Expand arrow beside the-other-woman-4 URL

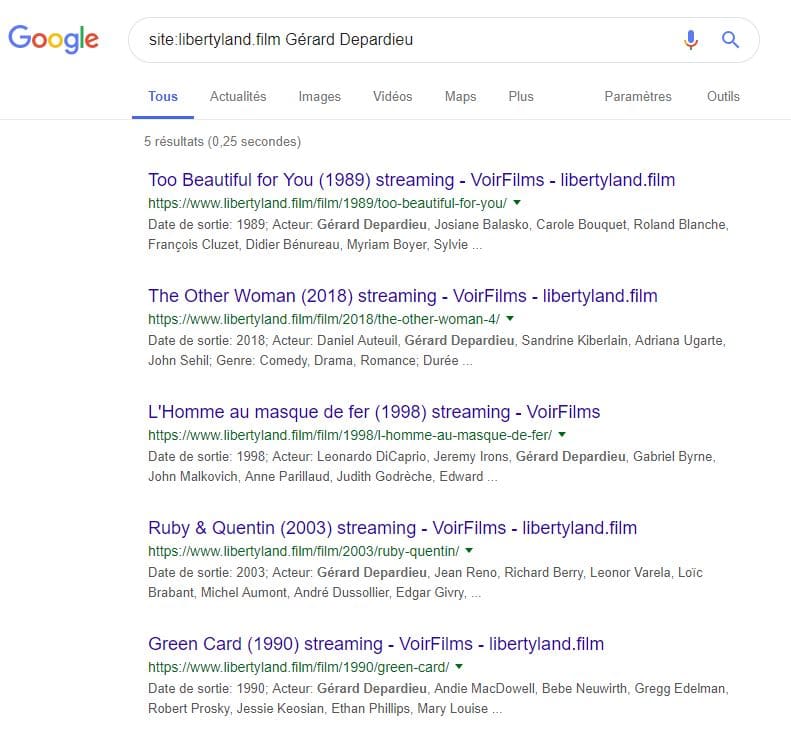[x=510, y=319]
